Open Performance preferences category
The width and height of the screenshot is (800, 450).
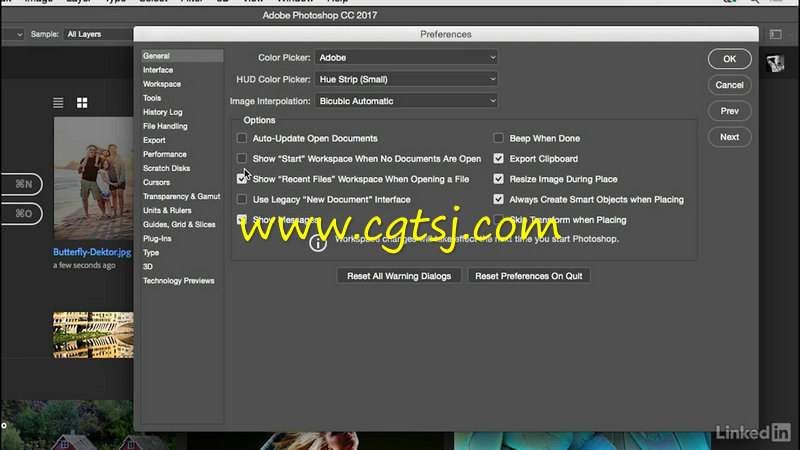click(165, 154)
